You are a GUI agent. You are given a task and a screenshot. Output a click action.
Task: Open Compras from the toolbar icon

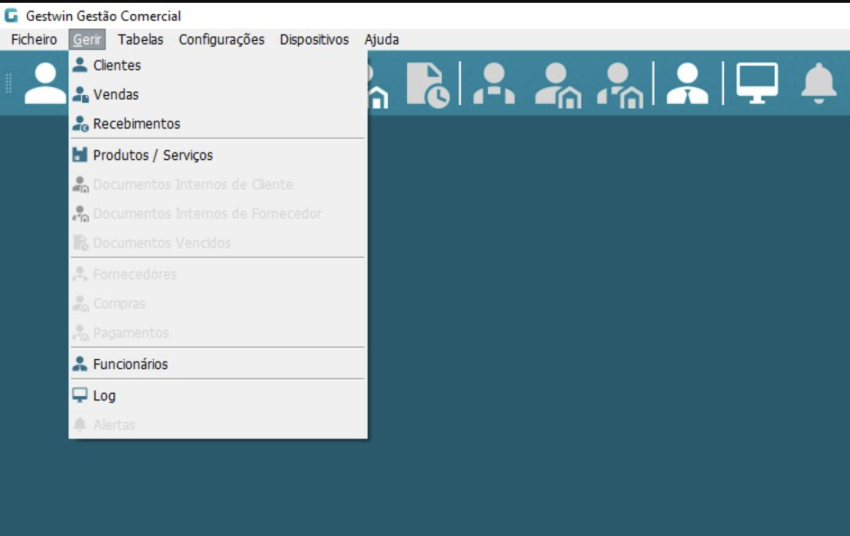[x=557, y=84]
